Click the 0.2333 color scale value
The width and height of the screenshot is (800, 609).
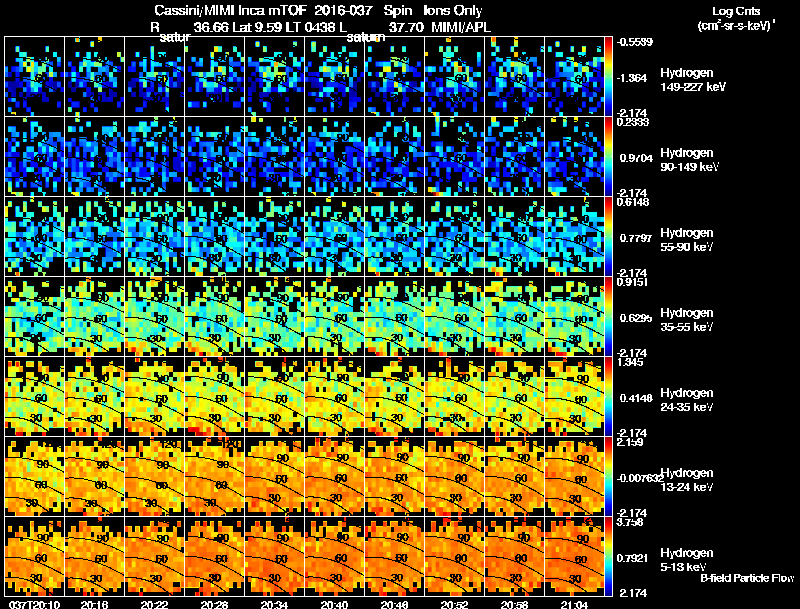633,122
